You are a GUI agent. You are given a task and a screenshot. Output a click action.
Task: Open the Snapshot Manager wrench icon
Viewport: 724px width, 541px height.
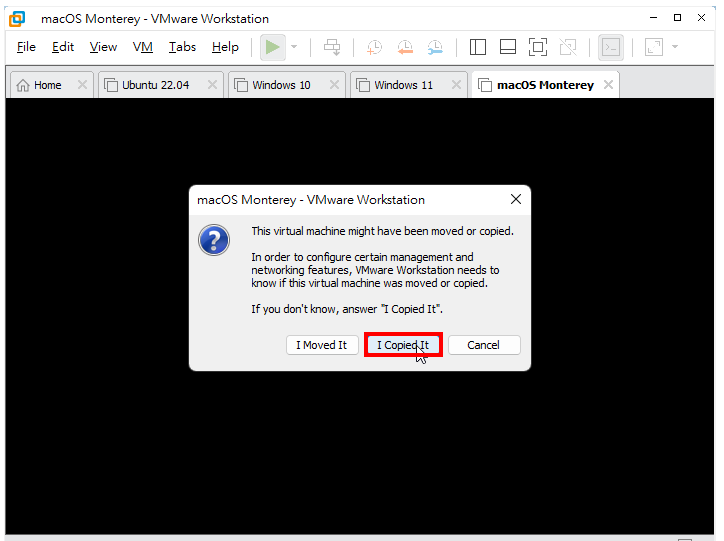click(x=435, y=47)
